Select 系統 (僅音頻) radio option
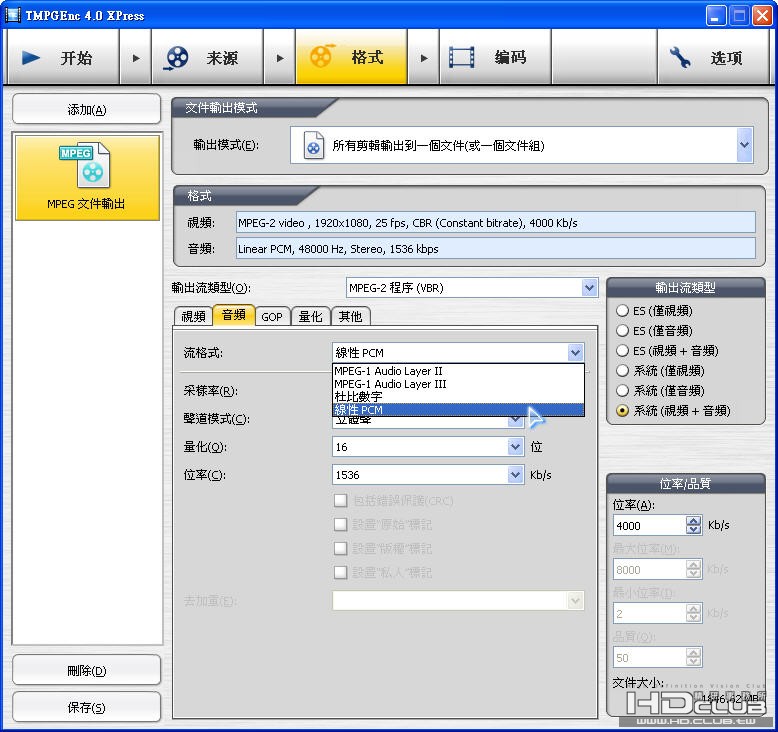Screen dimensions: 778x732 (622, 391)
